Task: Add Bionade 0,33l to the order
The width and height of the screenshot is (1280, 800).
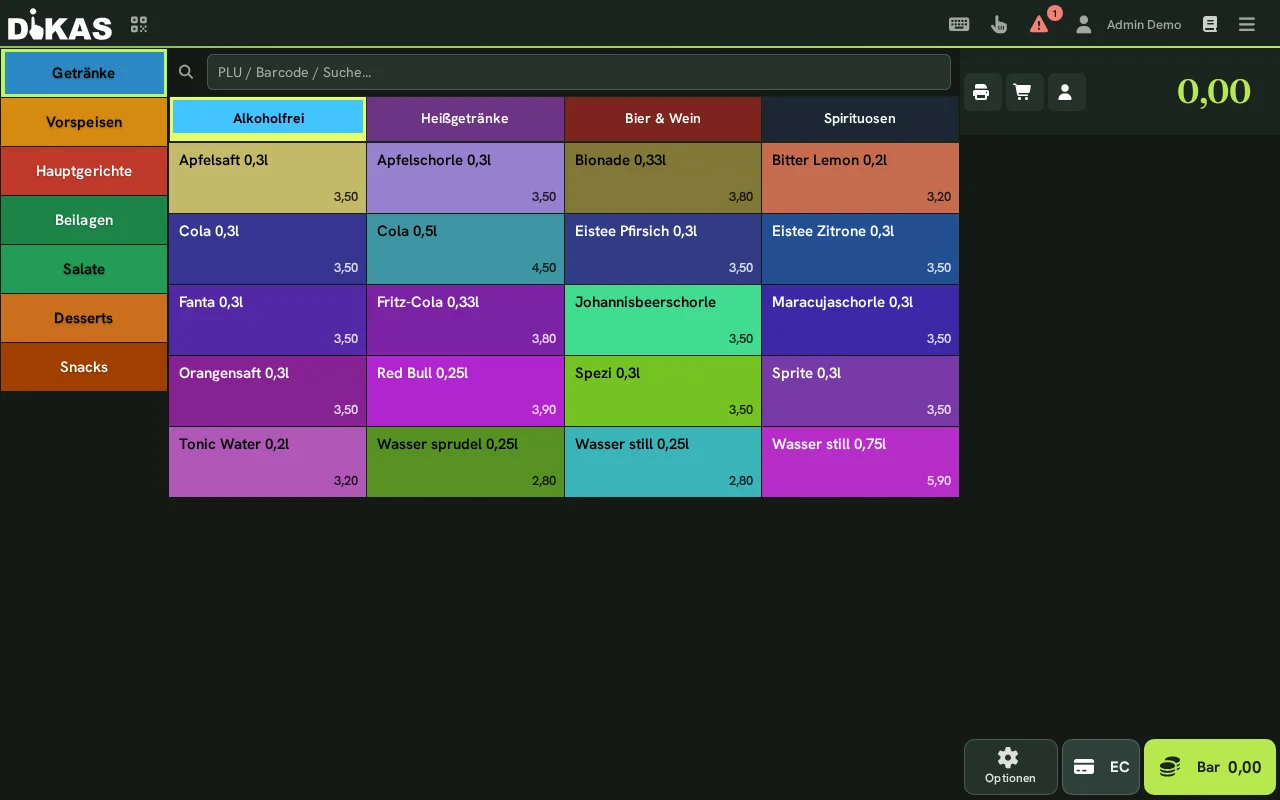Action: point(663,178)
